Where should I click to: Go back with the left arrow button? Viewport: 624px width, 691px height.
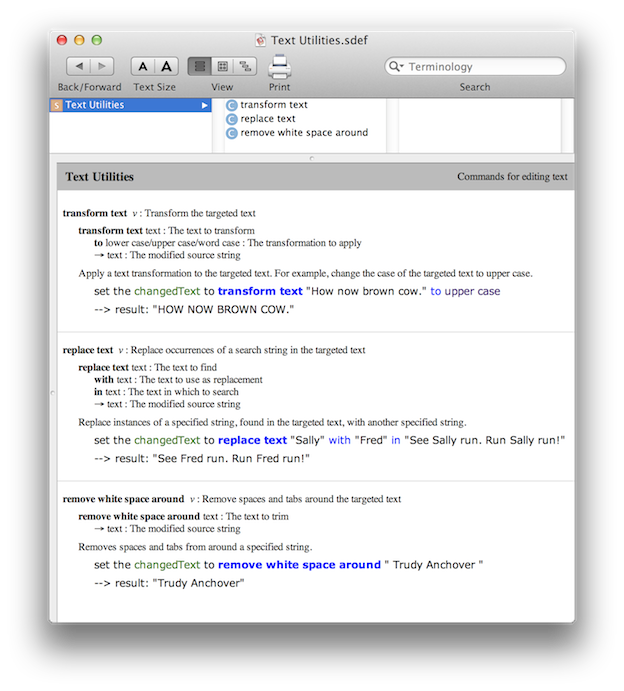(x=78, y=67)
